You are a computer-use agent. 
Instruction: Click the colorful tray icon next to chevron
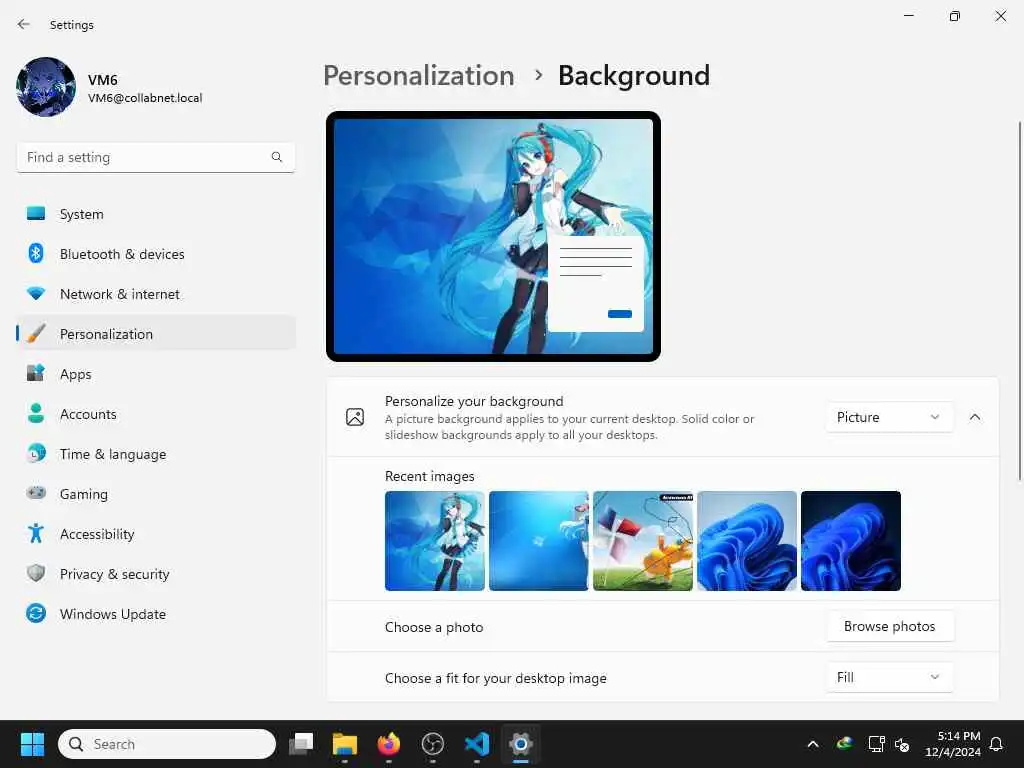(844, 744)
